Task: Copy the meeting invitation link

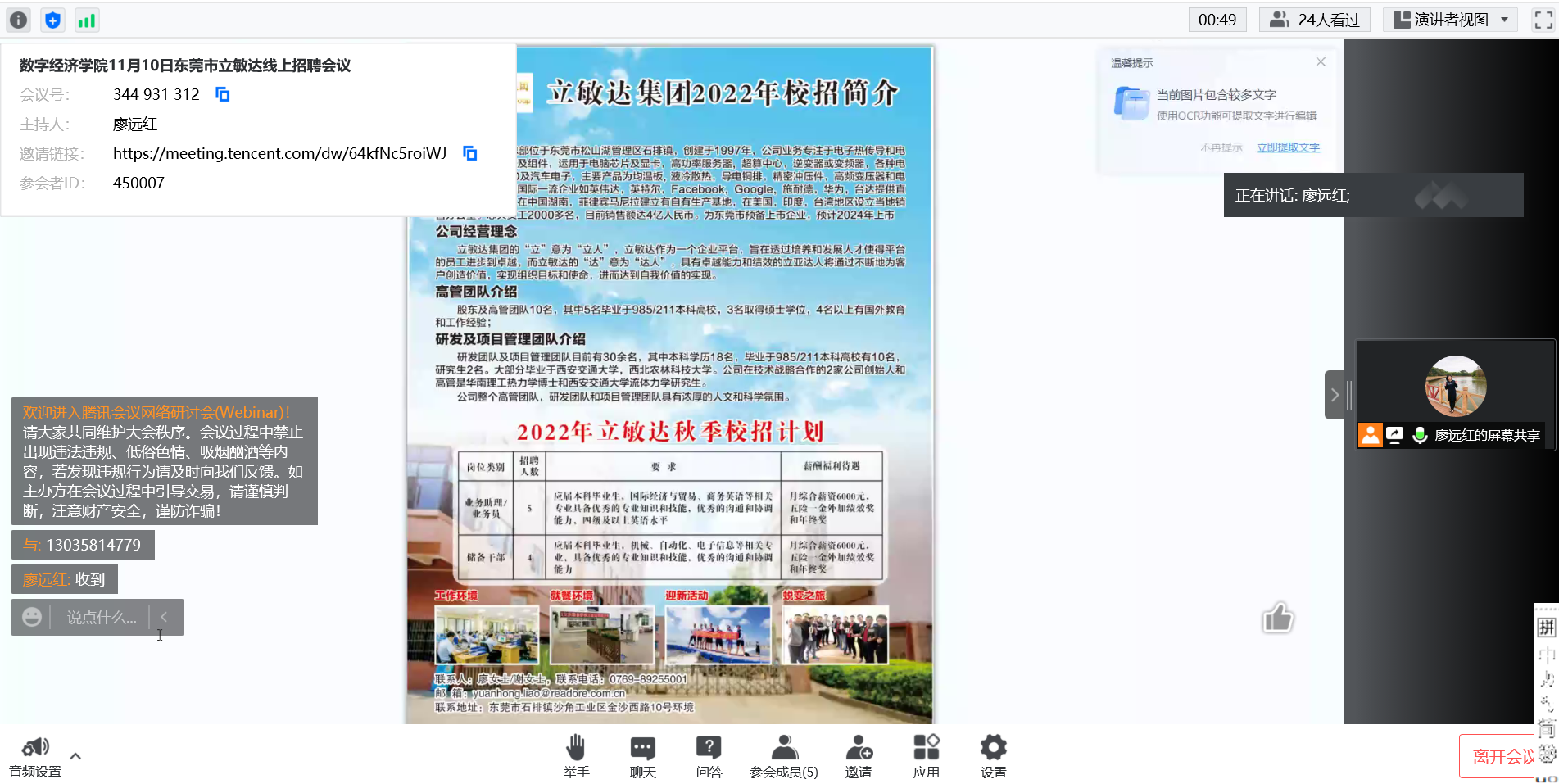Action: tap(470, 153)
